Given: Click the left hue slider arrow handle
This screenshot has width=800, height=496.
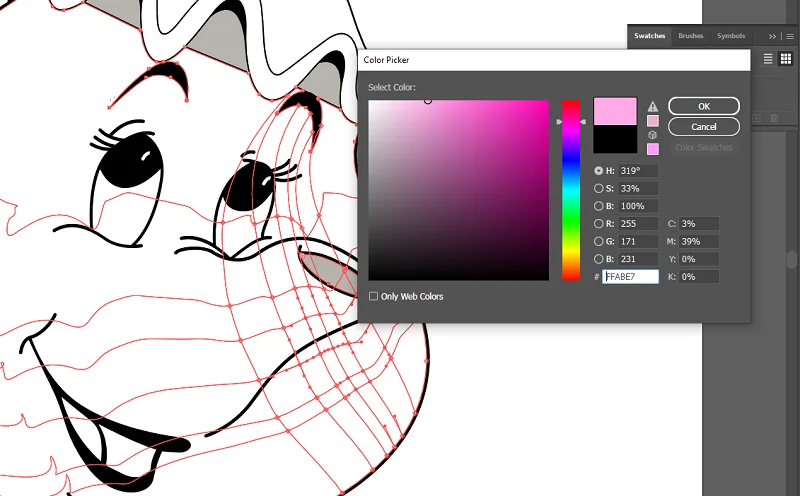Looking at the screenshot, I should tap(559, 122).
